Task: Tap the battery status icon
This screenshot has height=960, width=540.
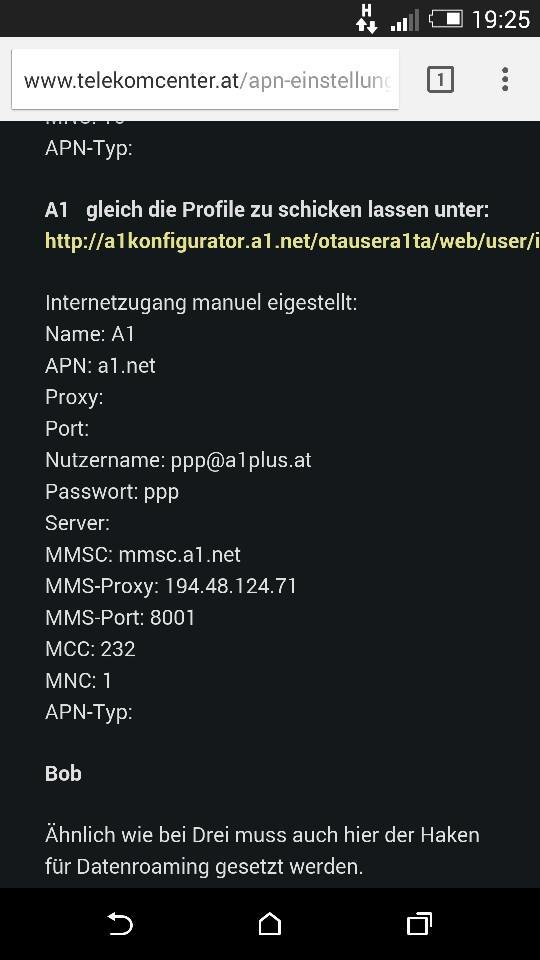Action: [446, 18]
